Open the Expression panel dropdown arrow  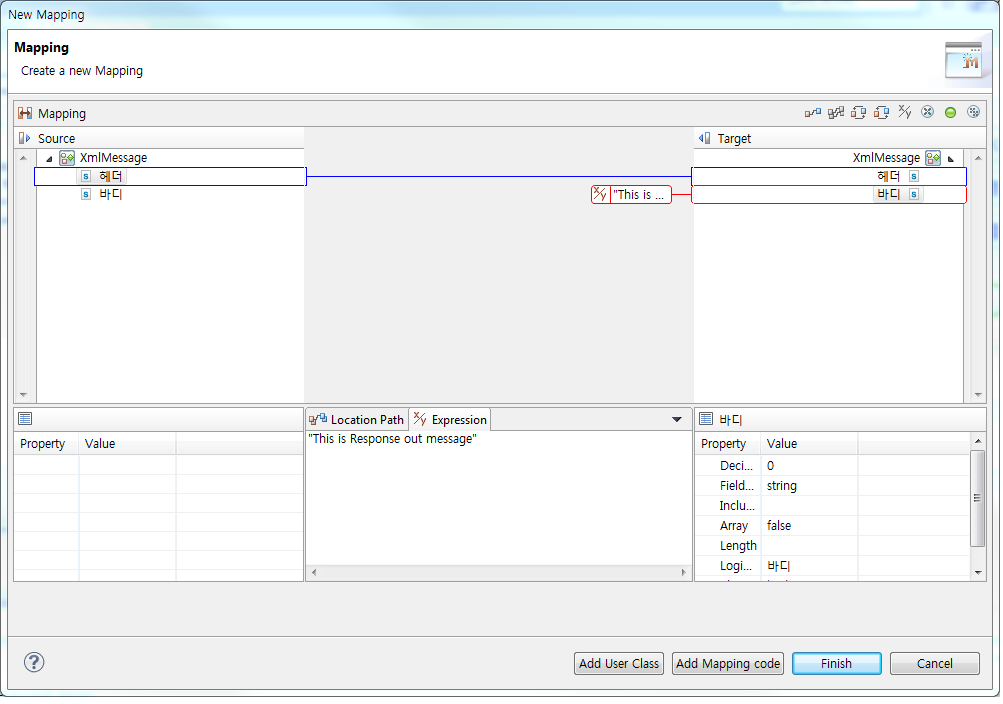(677, 419)
